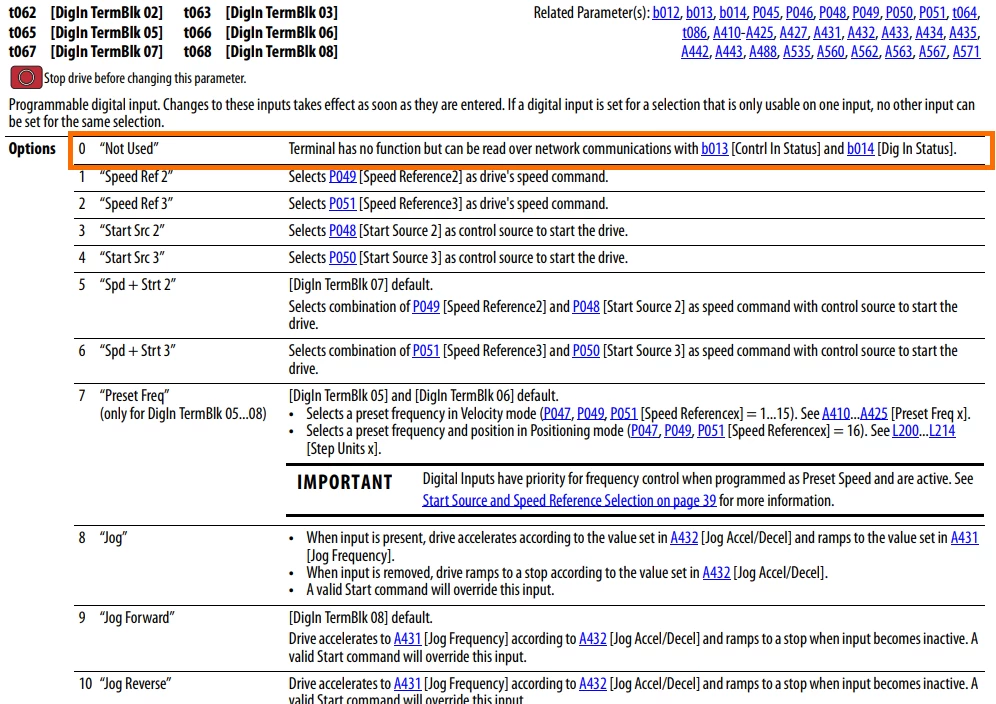Open A425 link beside Preset Freq x
996x704 pixels.
pyautogui.click(x=874, y=414)
